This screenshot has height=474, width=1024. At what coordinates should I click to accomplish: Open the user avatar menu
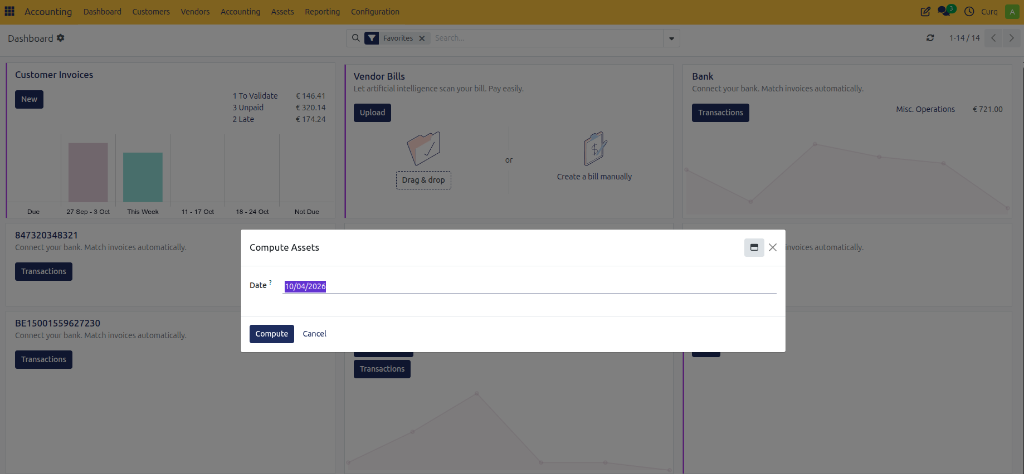click(1011, 12)
